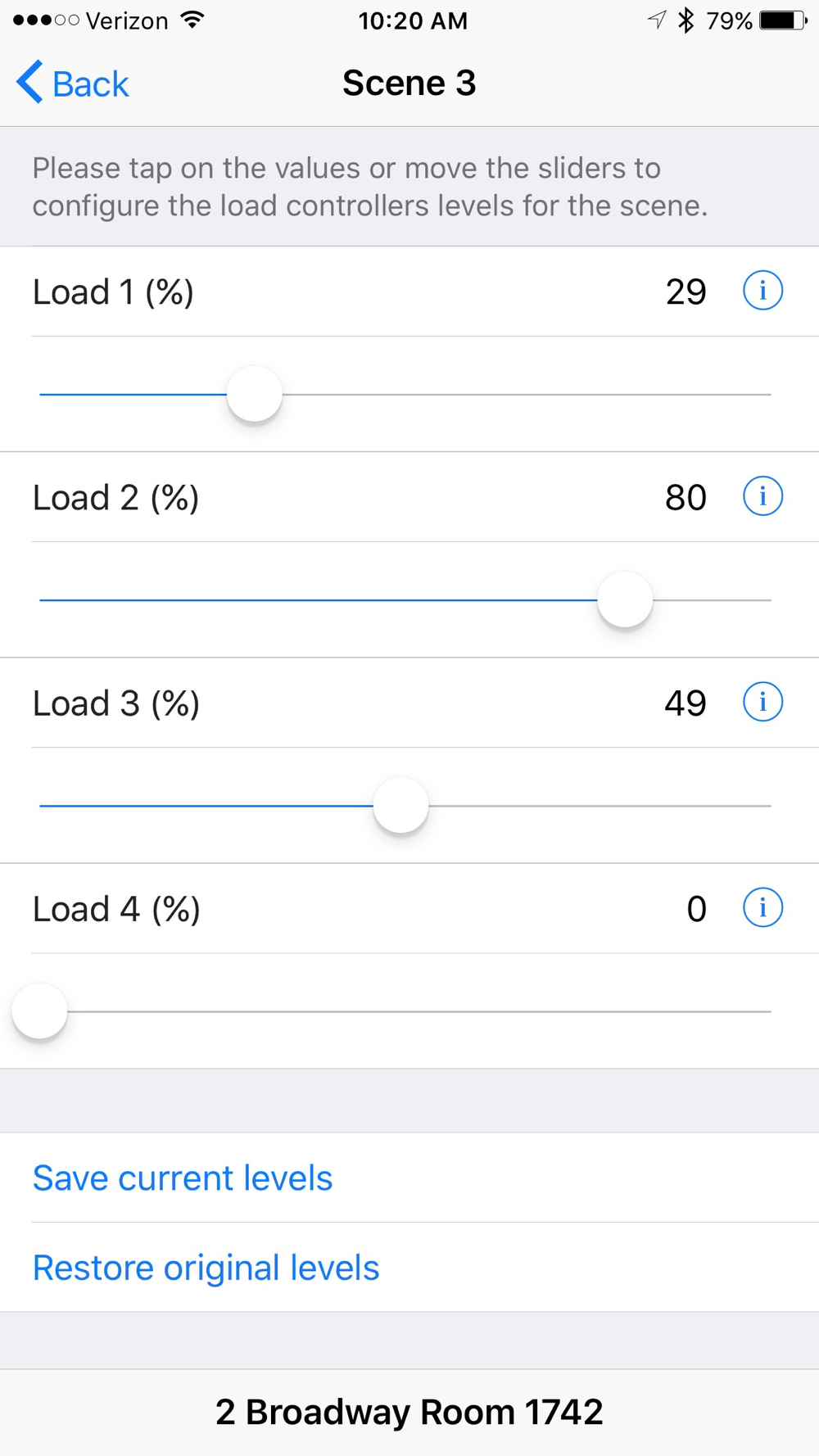Tap the Load 1 info icon
The height and width of the screenshot is (1456, 819).
[x=762, y=291]
